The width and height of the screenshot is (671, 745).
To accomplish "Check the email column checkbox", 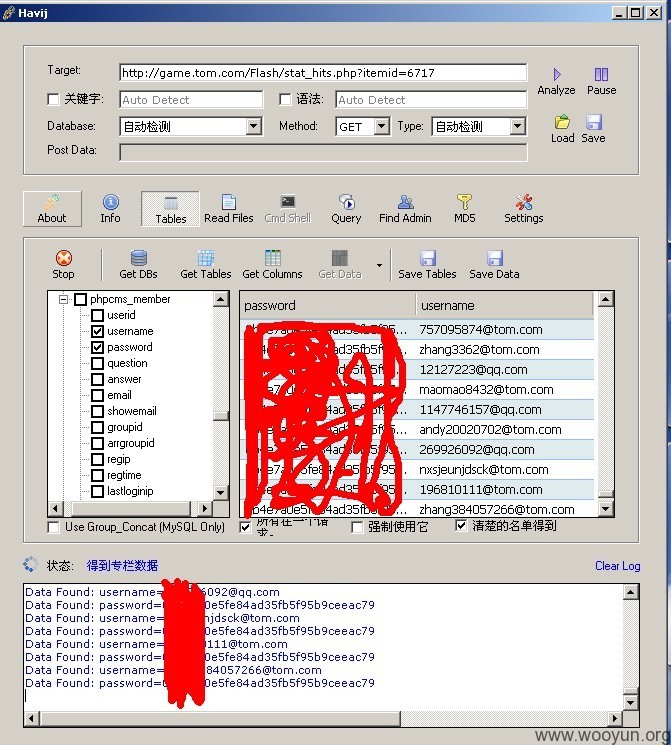I will point(97,395).
